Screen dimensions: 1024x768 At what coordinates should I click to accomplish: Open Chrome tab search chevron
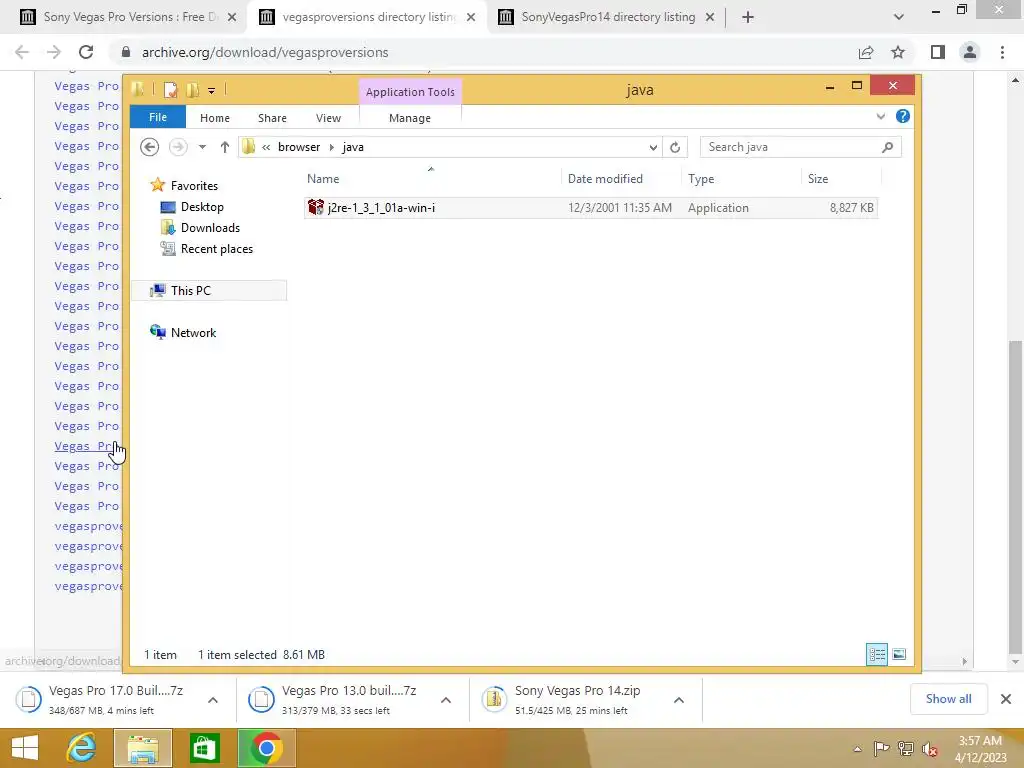[899, 17]
